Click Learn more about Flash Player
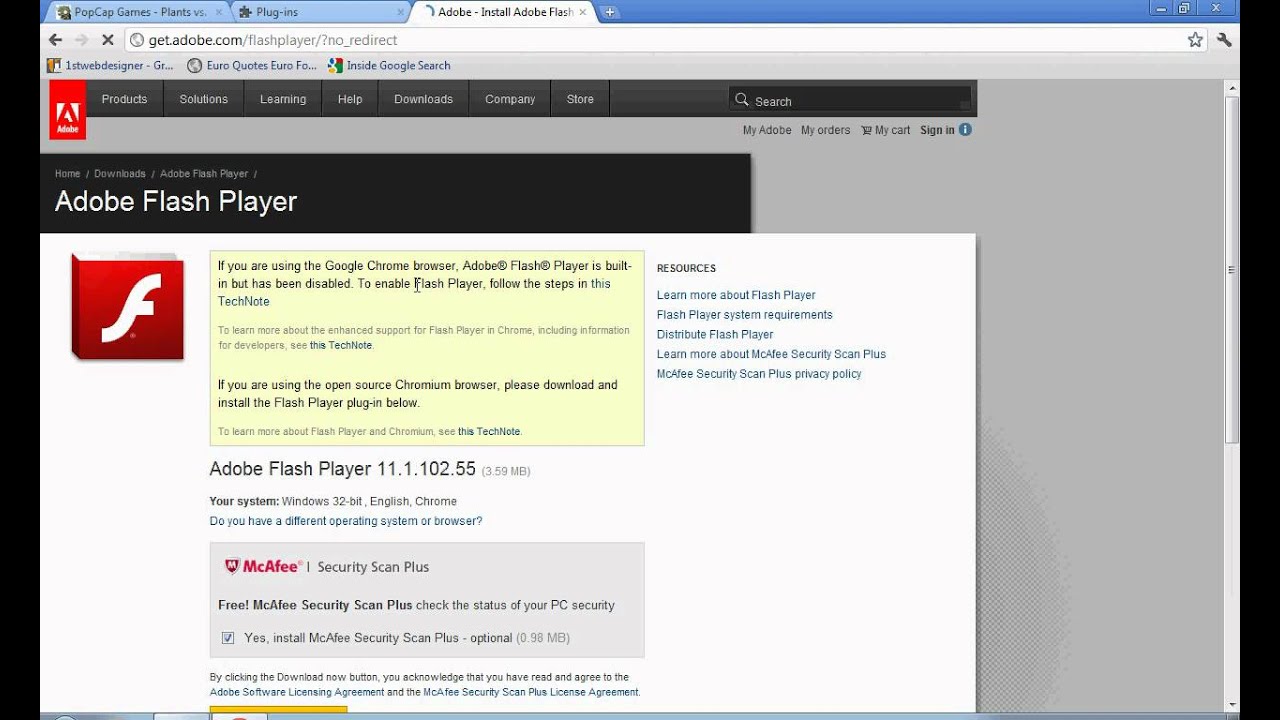1280x720 pixels. pos(736,295)
